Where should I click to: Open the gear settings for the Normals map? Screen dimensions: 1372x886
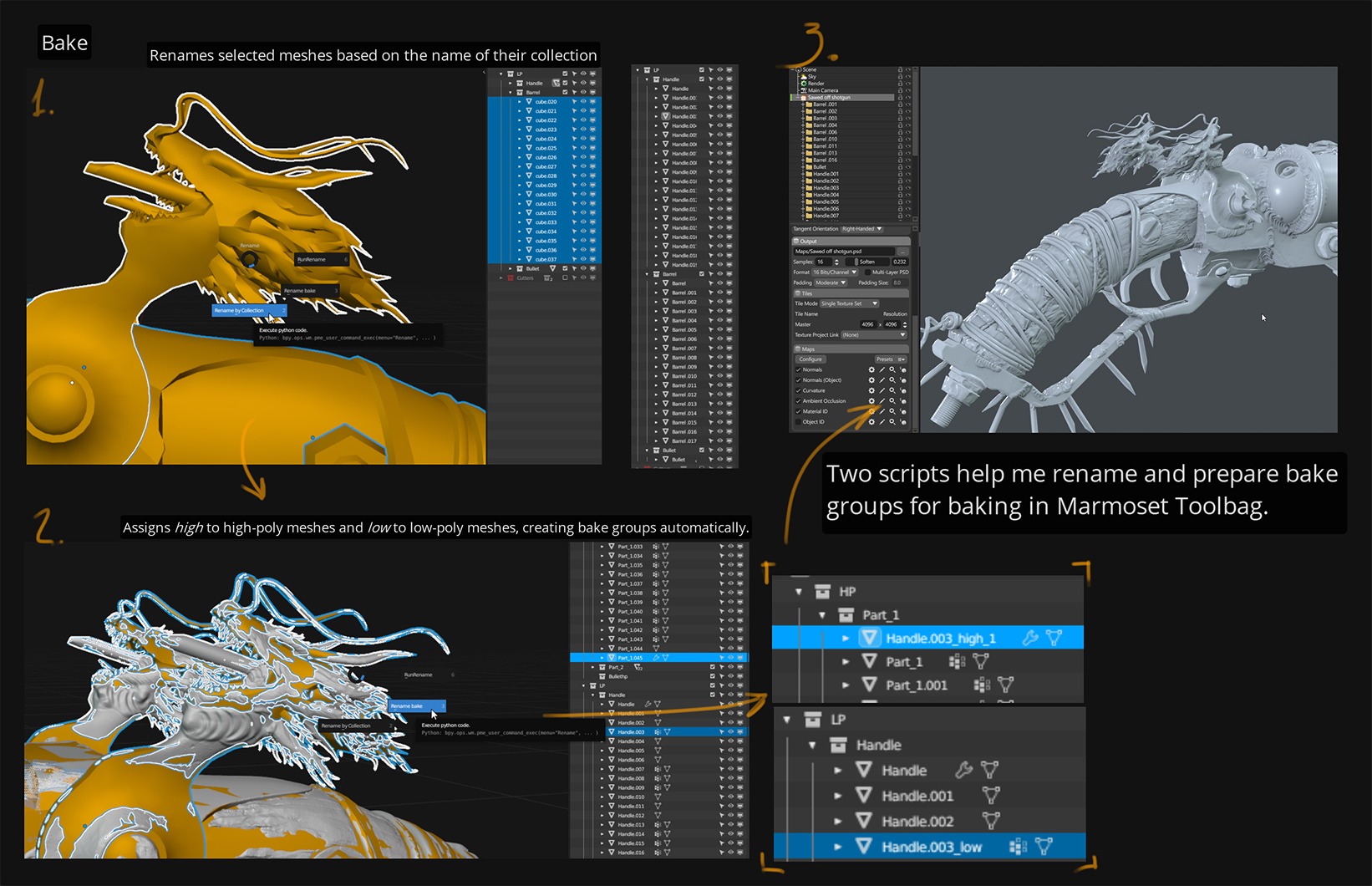tap(871, 369)
